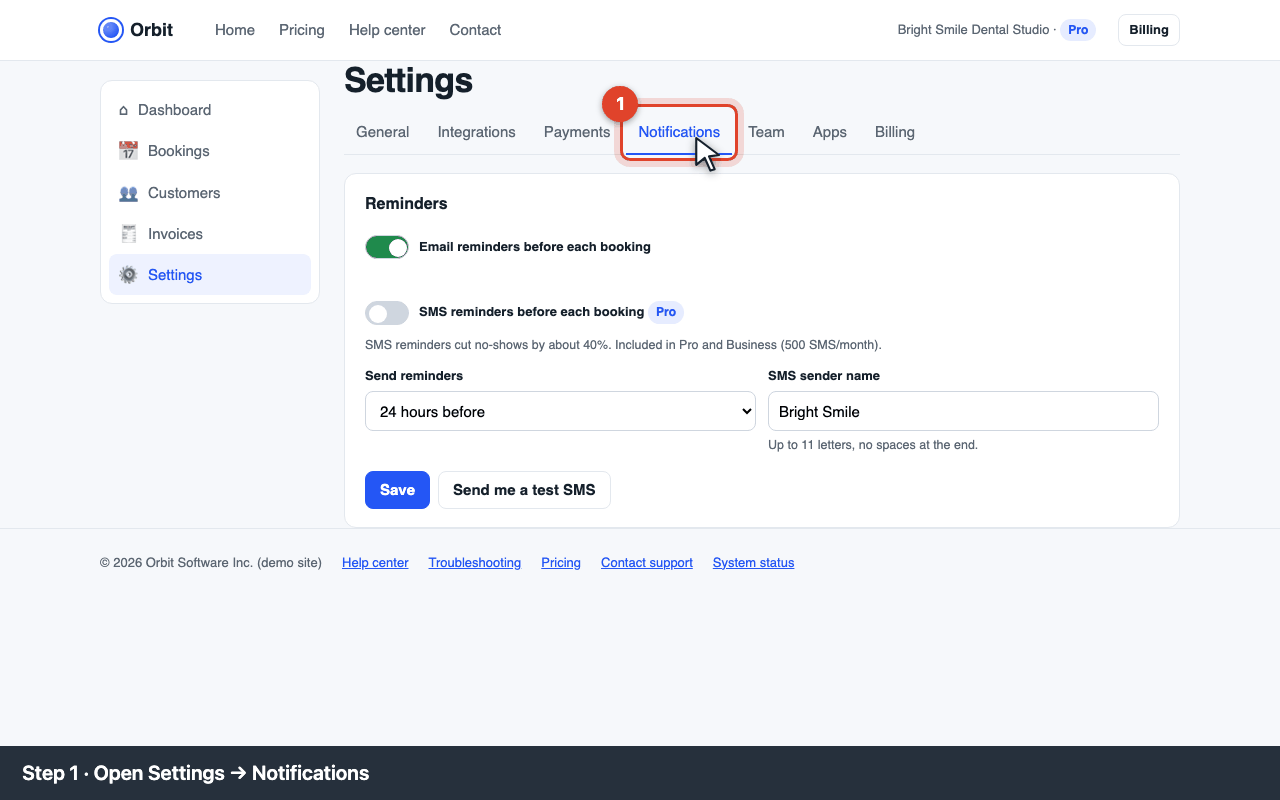
Task: Click the Pro badge in the header
Action: pos(1078,30)
